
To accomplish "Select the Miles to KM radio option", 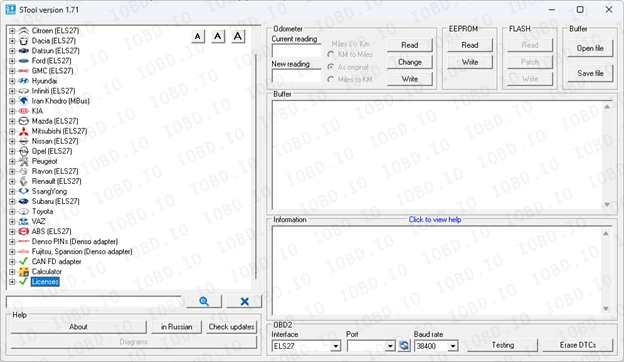I will pos(330,80).
